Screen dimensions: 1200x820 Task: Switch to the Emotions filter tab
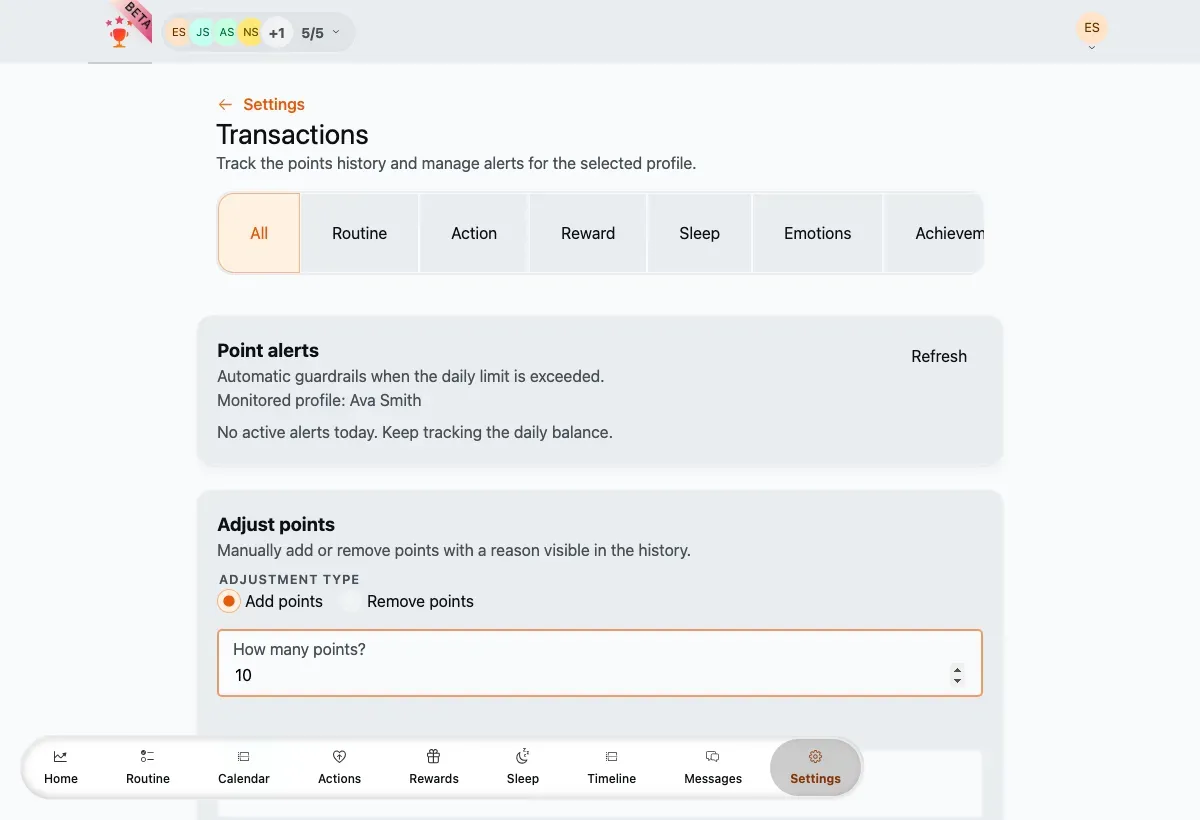pos(818,233)
